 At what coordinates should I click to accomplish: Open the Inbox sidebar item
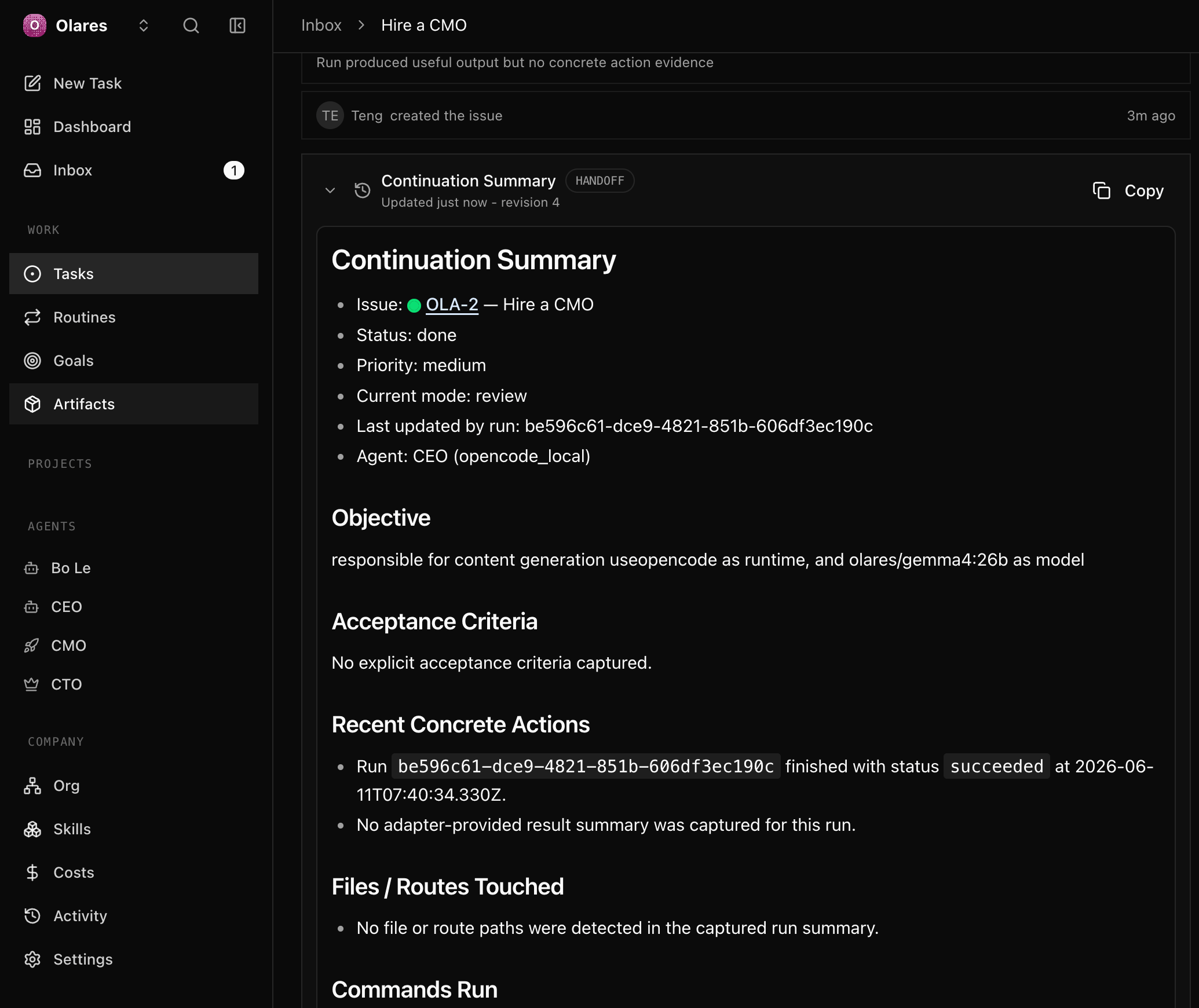pos(134,170)
